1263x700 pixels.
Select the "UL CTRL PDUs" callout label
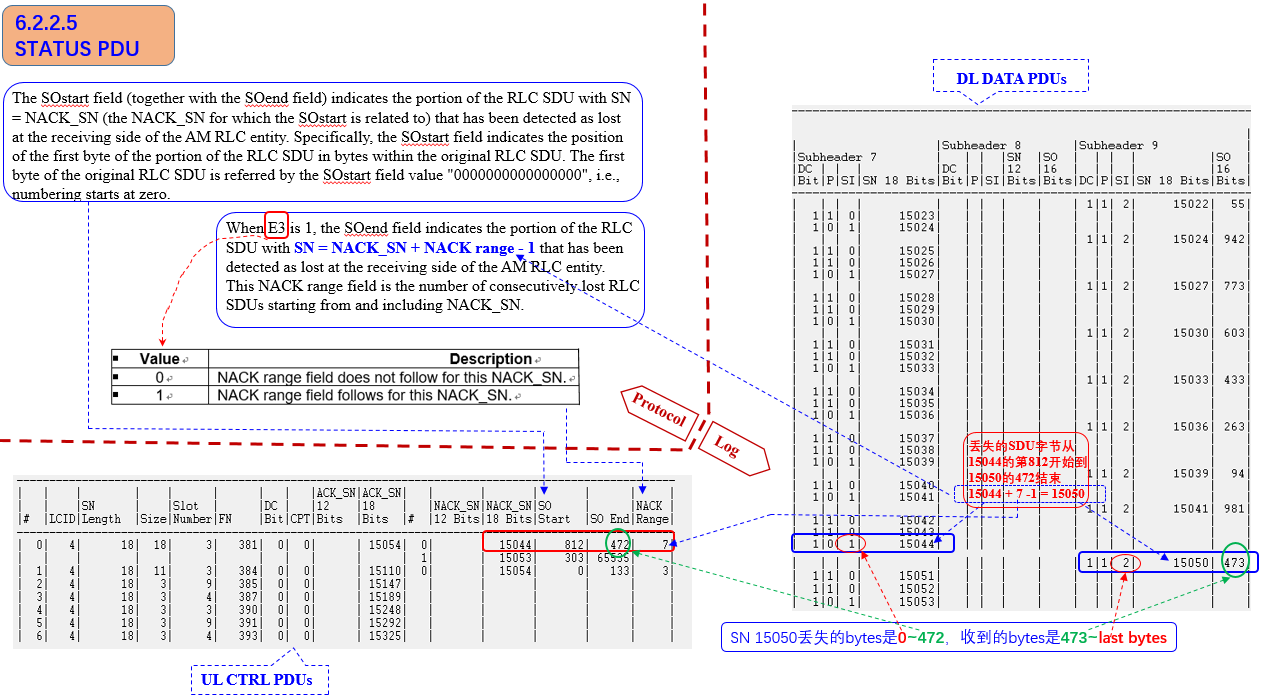[259, 679]
